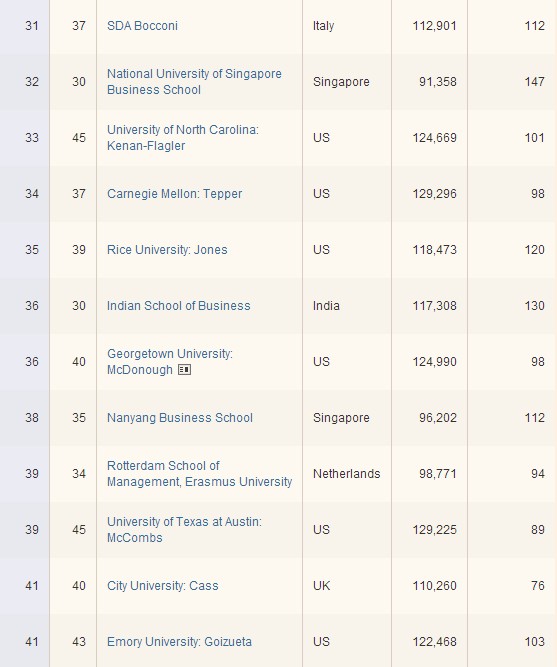This screenshot has width=557, height=667.
Task: Click previous rank 34 in the Rotterdam row
Action: 79,474
